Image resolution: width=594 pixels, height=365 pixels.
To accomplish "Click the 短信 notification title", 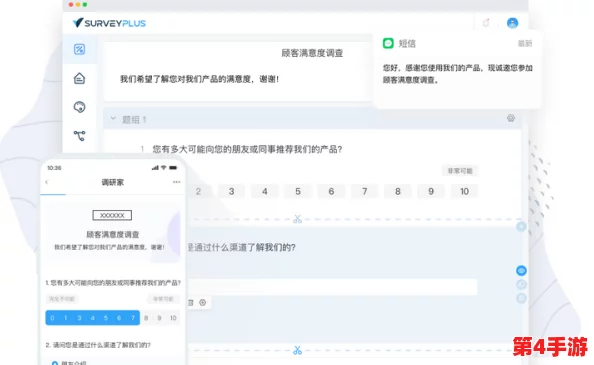I will click(407, 44).
